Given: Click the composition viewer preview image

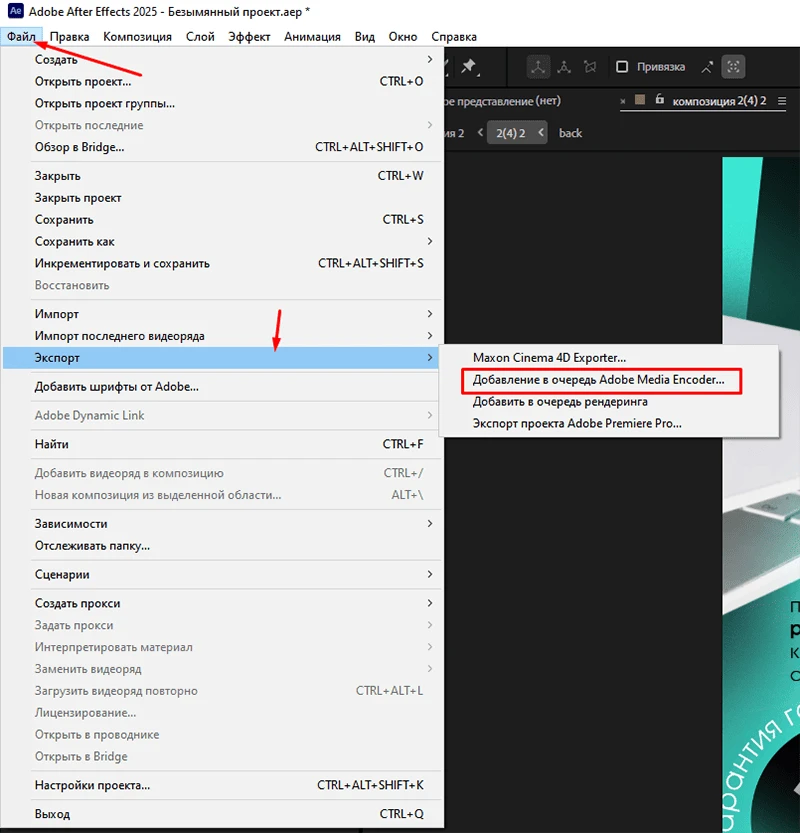Looking at the screenshot, I should point(761,494).
